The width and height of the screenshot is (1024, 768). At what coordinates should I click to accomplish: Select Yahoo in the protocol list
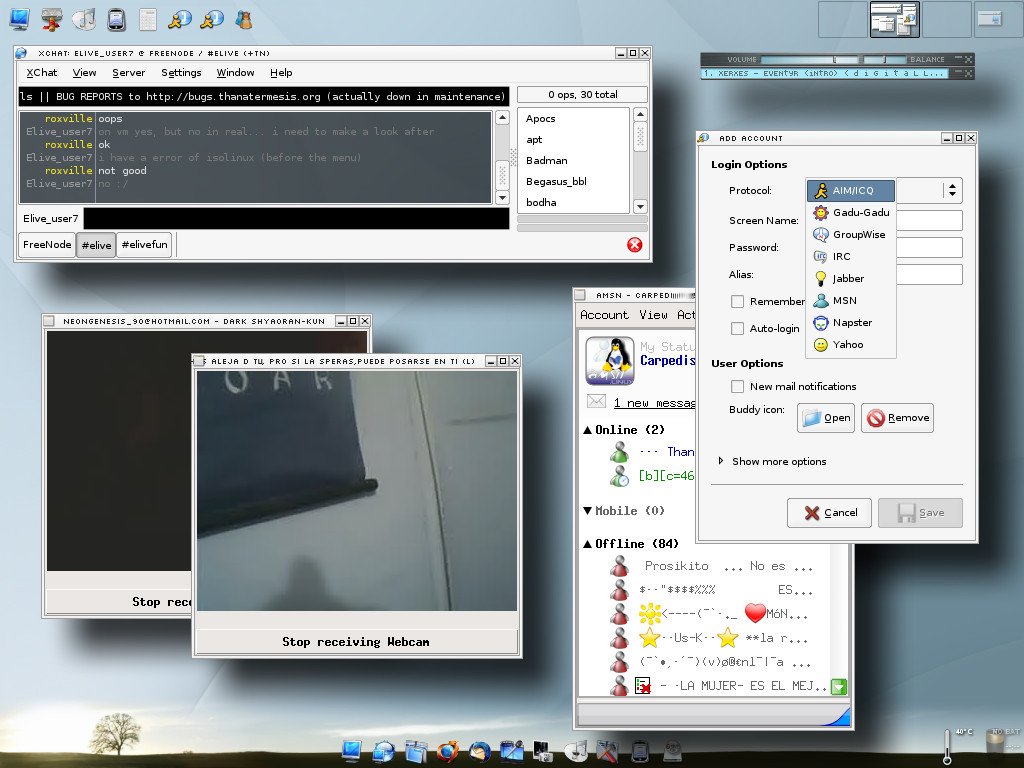850,345
